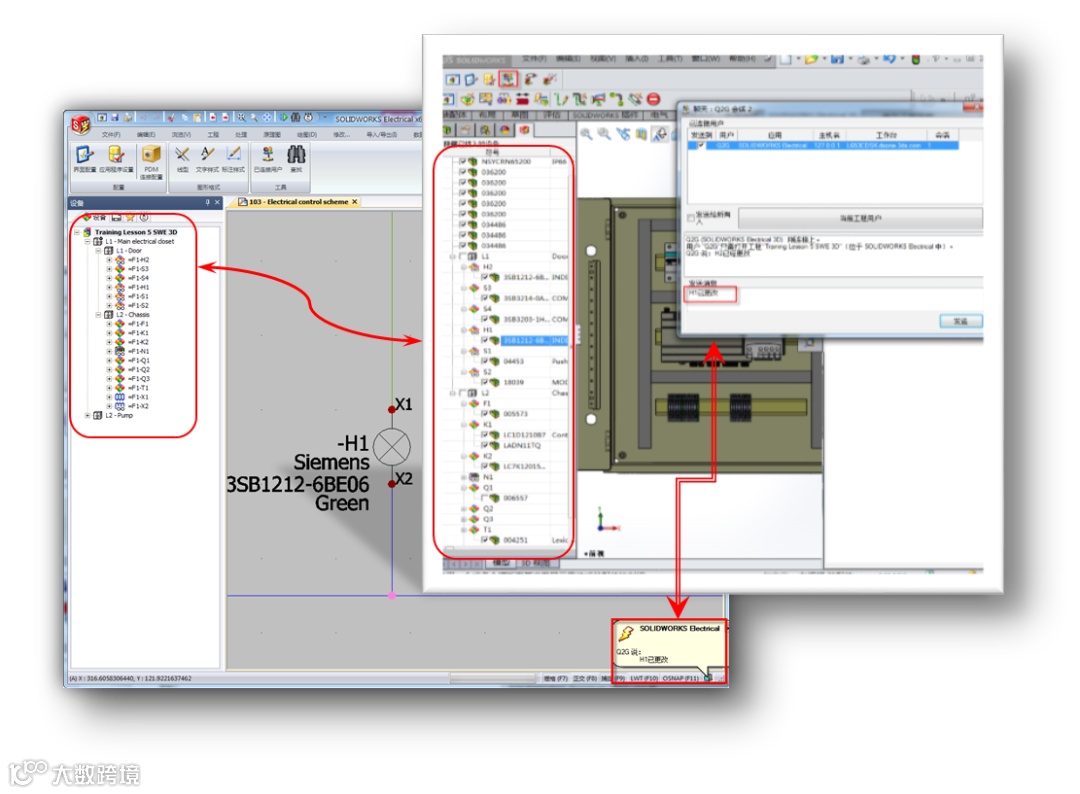Click the OSNAP (F11) status bar toggle
The width and height of the screenshot is (1080, 794).
point(681,678)
